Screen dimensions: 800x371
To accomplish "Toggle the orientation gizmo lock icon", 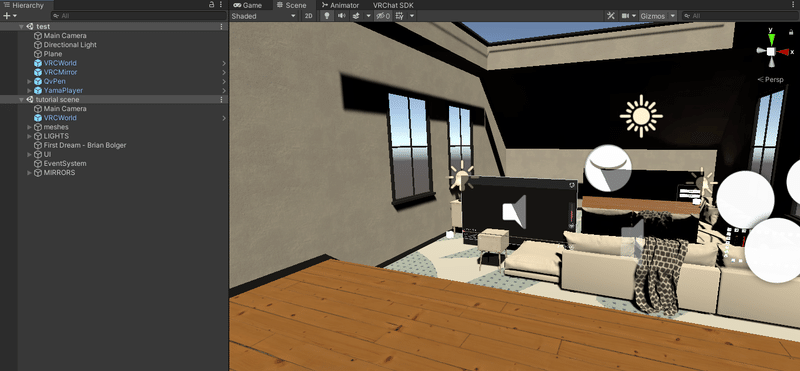I will 791,32.
